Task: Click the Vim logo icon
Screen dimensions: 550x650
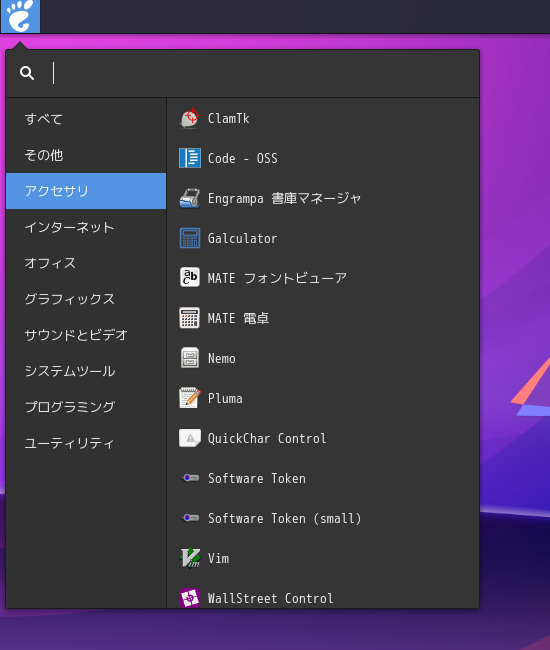Action: pos(190,558)
